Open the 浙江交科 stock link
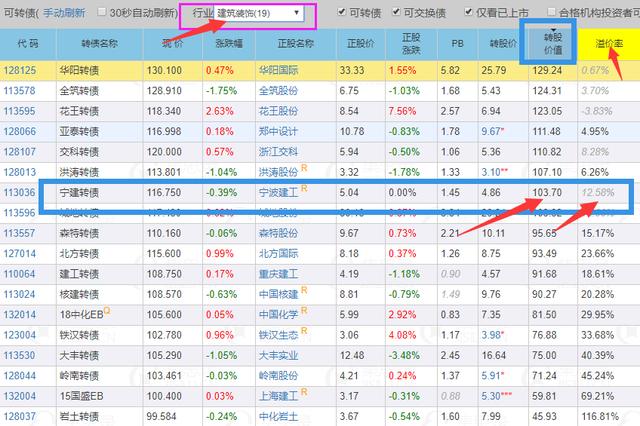This screenshot has height=426, width=640. click(278, 152)
